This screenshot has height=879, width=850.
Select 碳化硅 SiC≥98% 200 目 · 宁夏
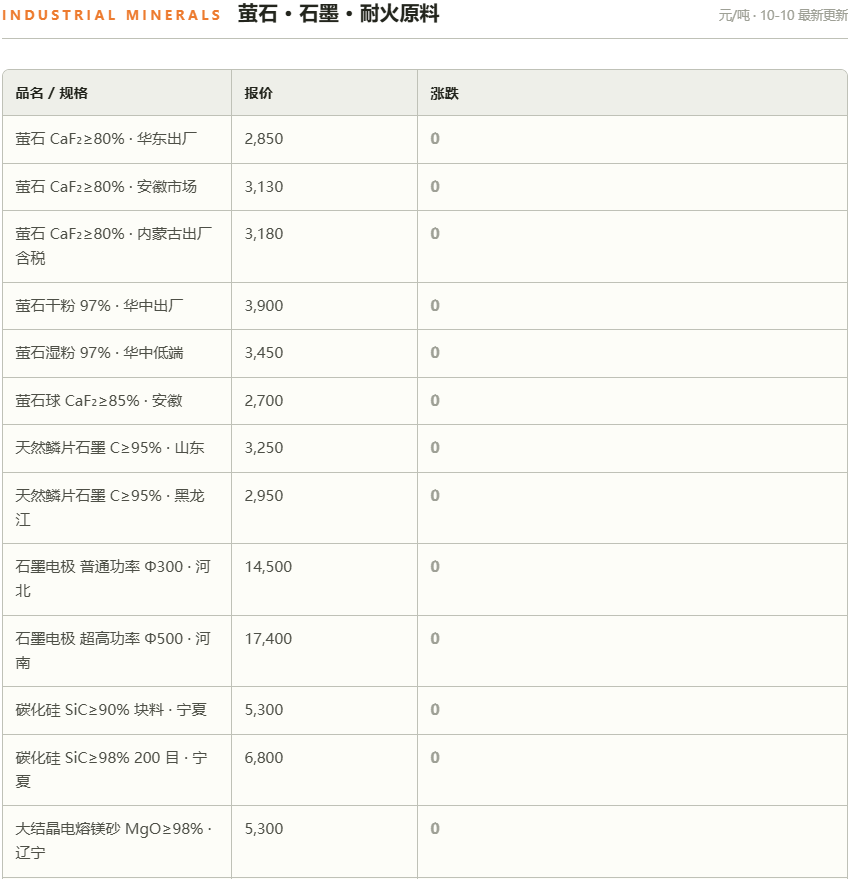point(111,770)
